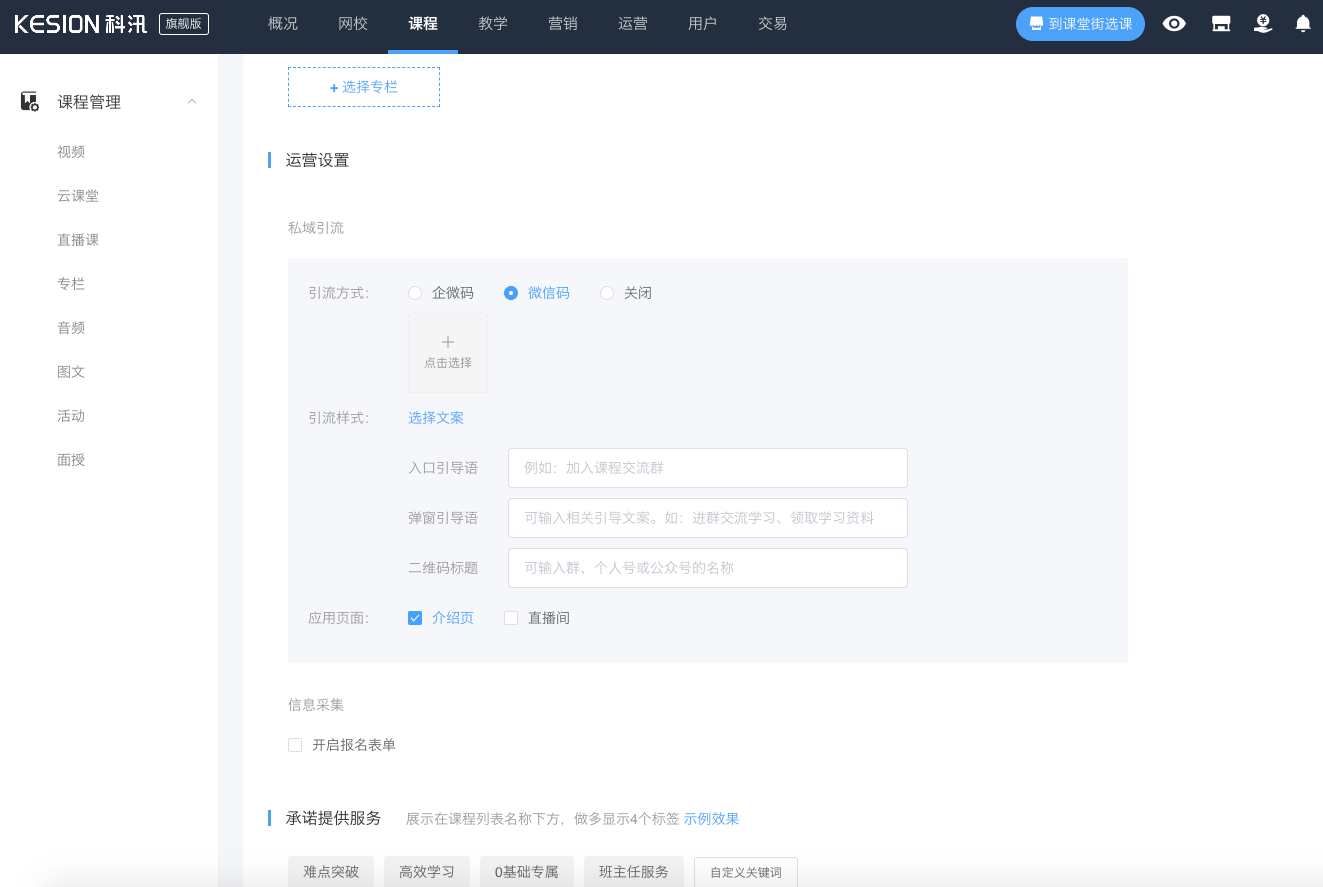Open the storefront icon in the top bar
The height and width of the screenshot is (887, 1323).
tap(1220, 23)
